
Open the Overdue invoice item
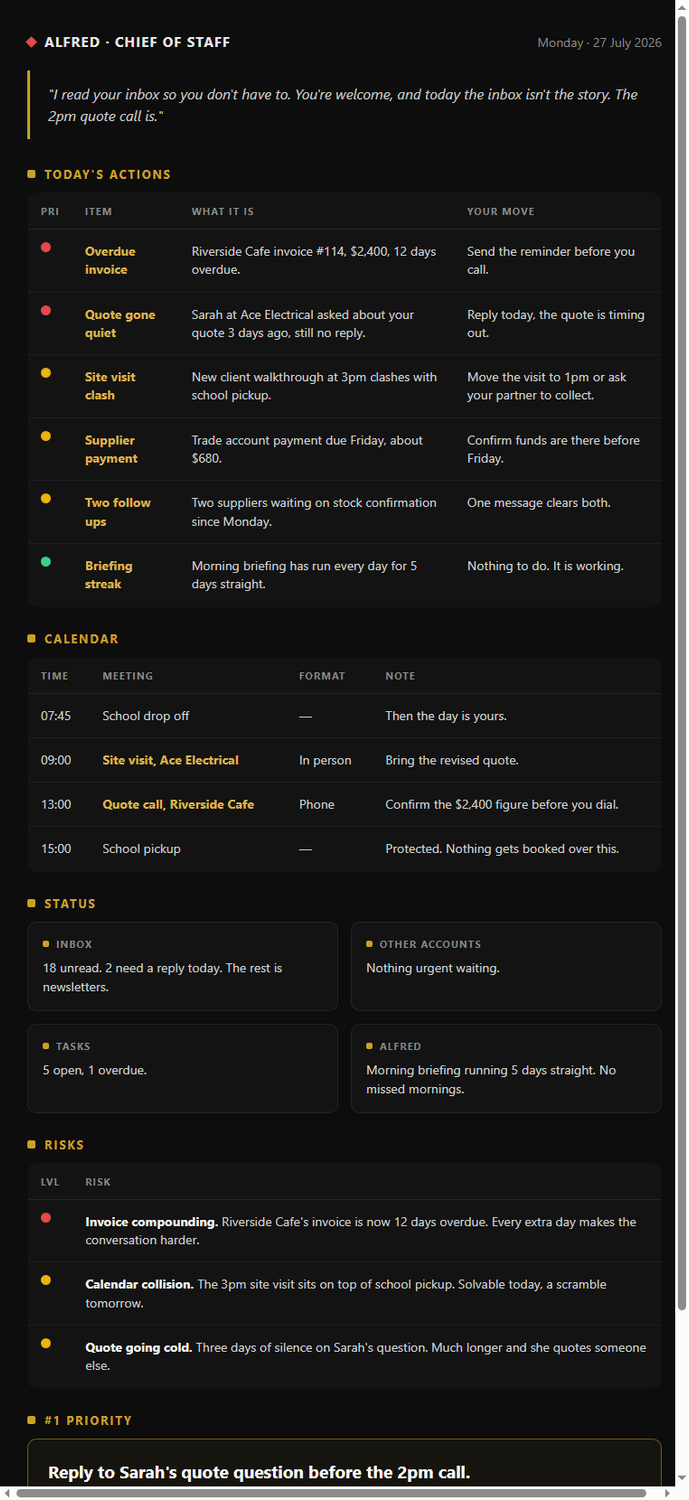(110, 261)
